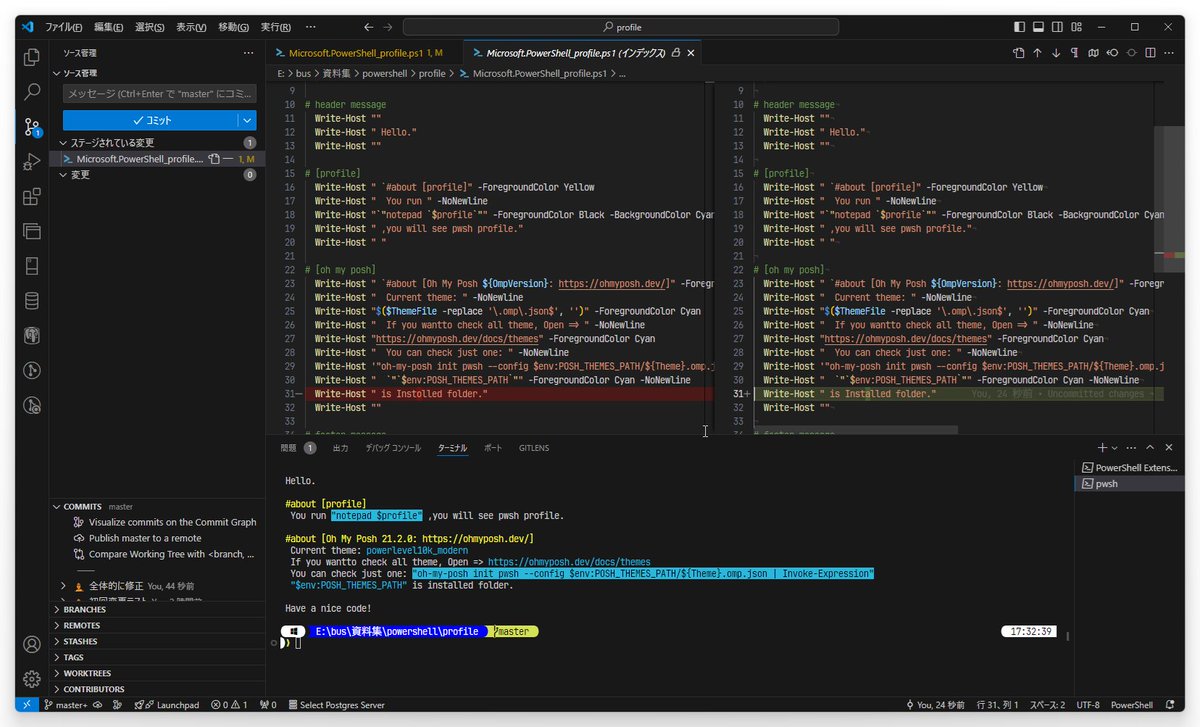Viewport: 1200px width, 727px height.
Task: Toggle bottom panel layout icon
Action: point(1039,27)
